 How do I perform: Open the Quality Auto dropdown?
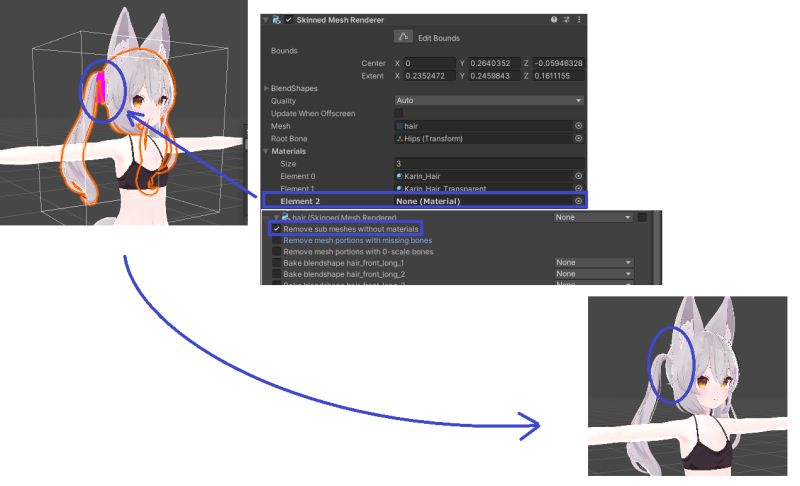click(x=489, y=100)
